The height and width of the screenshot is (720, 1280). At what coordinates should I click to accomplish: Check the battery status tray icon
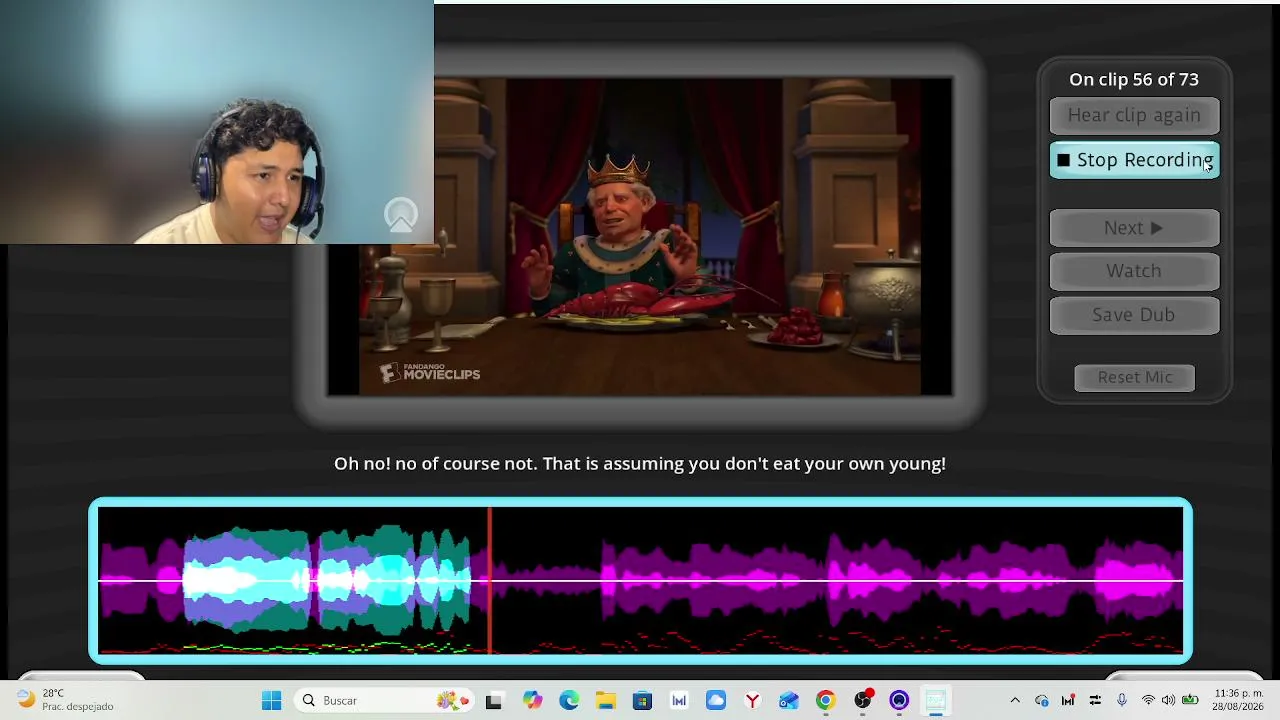1190,701
